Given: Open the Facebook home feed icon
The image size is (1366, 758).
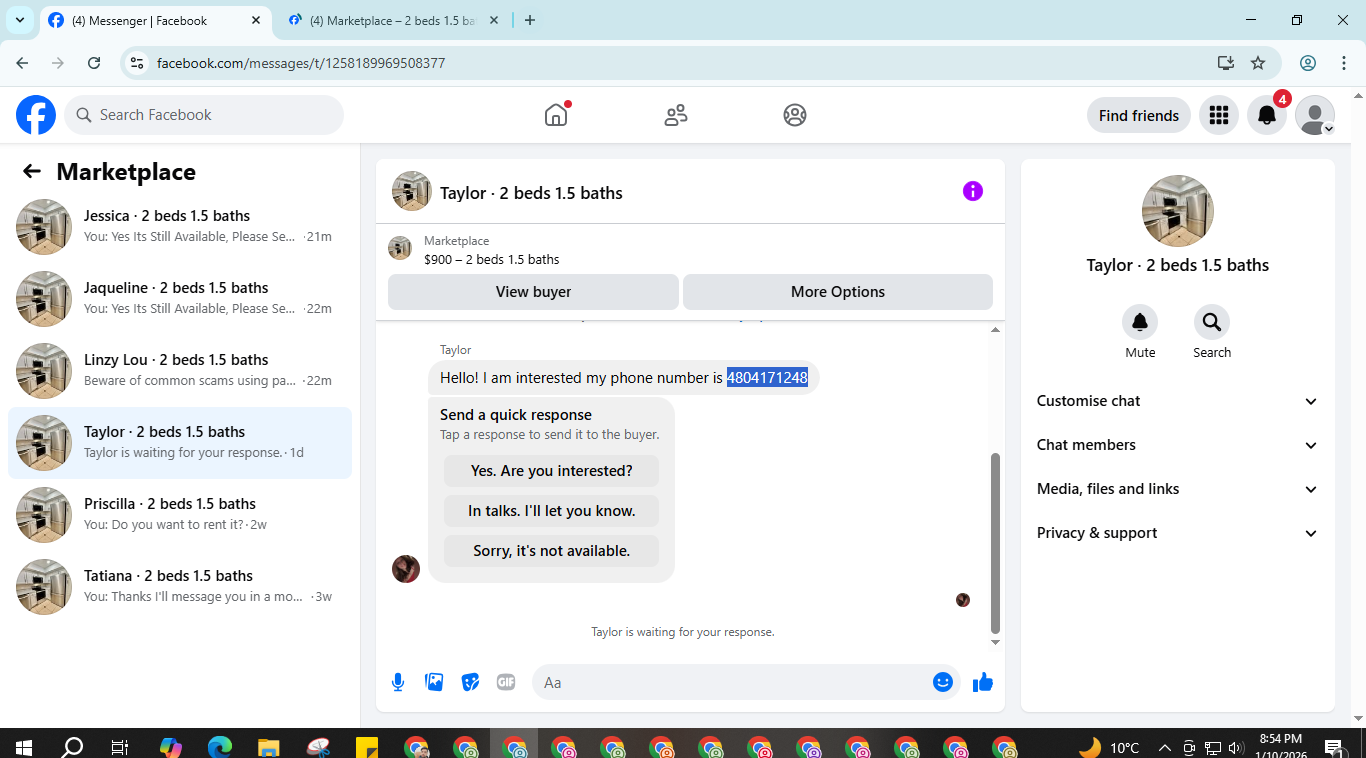Looking at the screenshot, I should [x=556, y=115].
